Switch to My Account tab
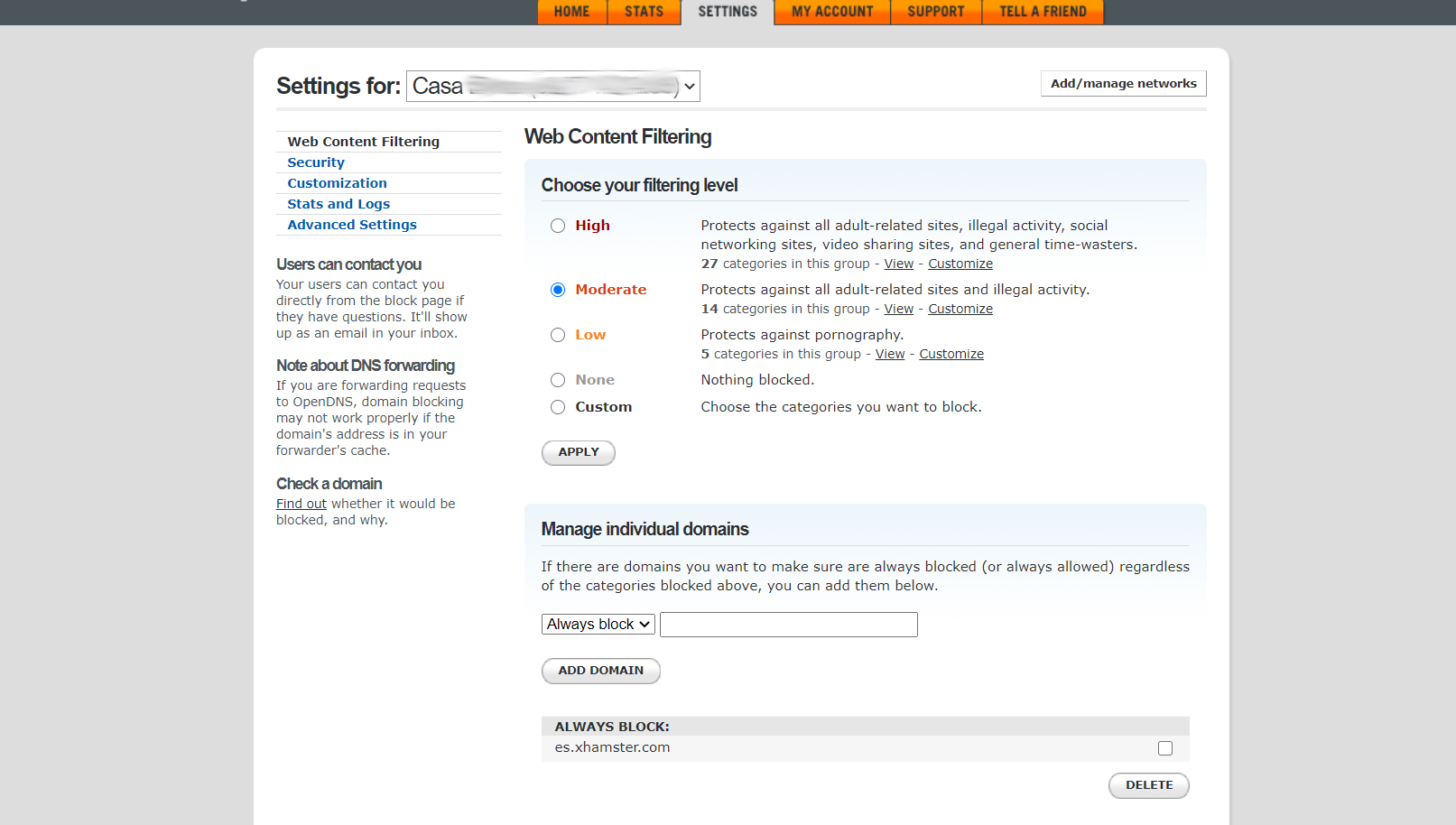Viewport: 1456px width, 825px height. 832,12
